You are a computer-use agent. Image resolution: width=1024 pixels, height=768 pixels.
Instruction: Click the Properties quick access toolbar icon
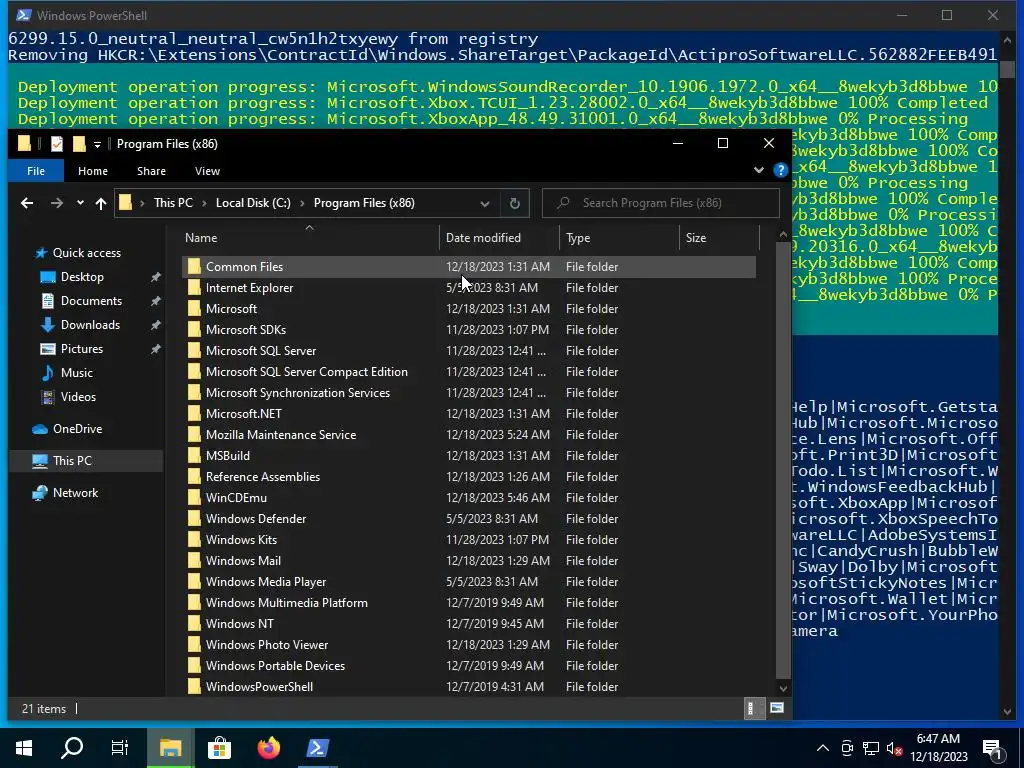point(57,144)
